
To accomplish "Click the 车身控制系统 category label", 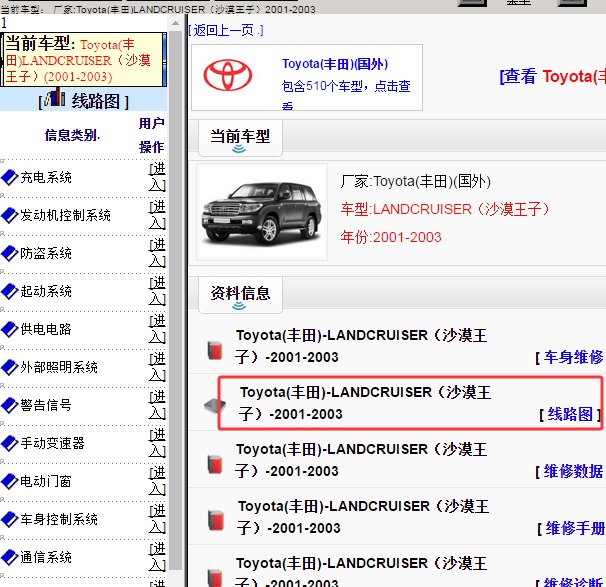I will coord(59,519).
